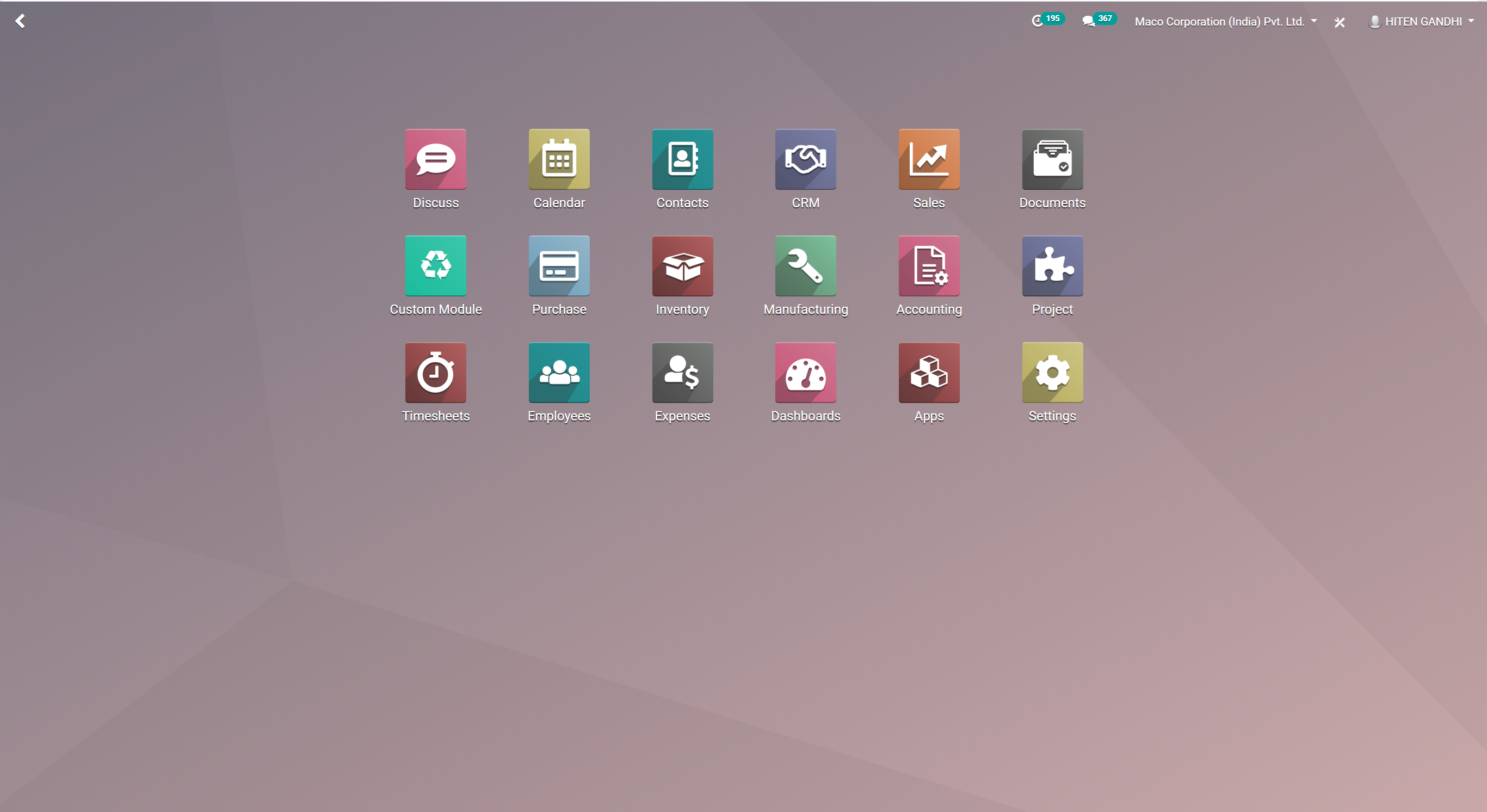
Task: Open the Custom Module app
Action: point(435,266)
